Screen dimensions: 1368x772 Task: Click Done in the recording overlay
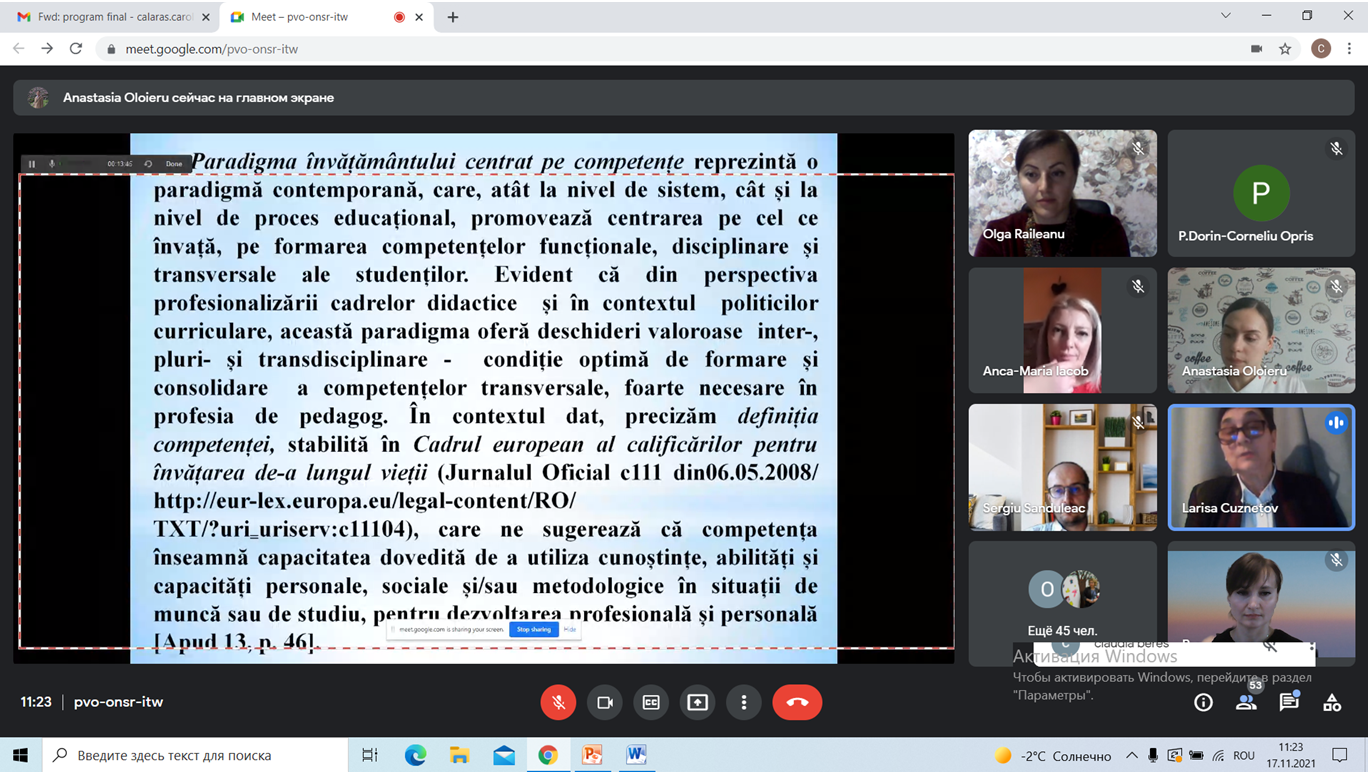coord(174,164)
